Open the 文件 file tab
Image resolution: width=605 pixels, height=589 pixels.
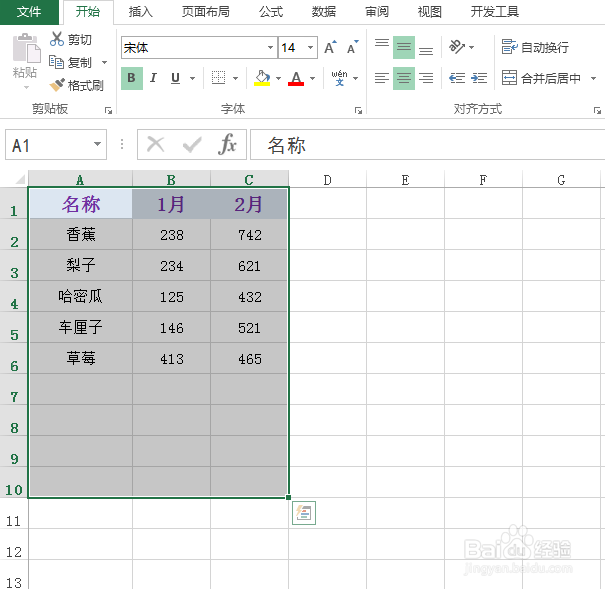point(29,12)
